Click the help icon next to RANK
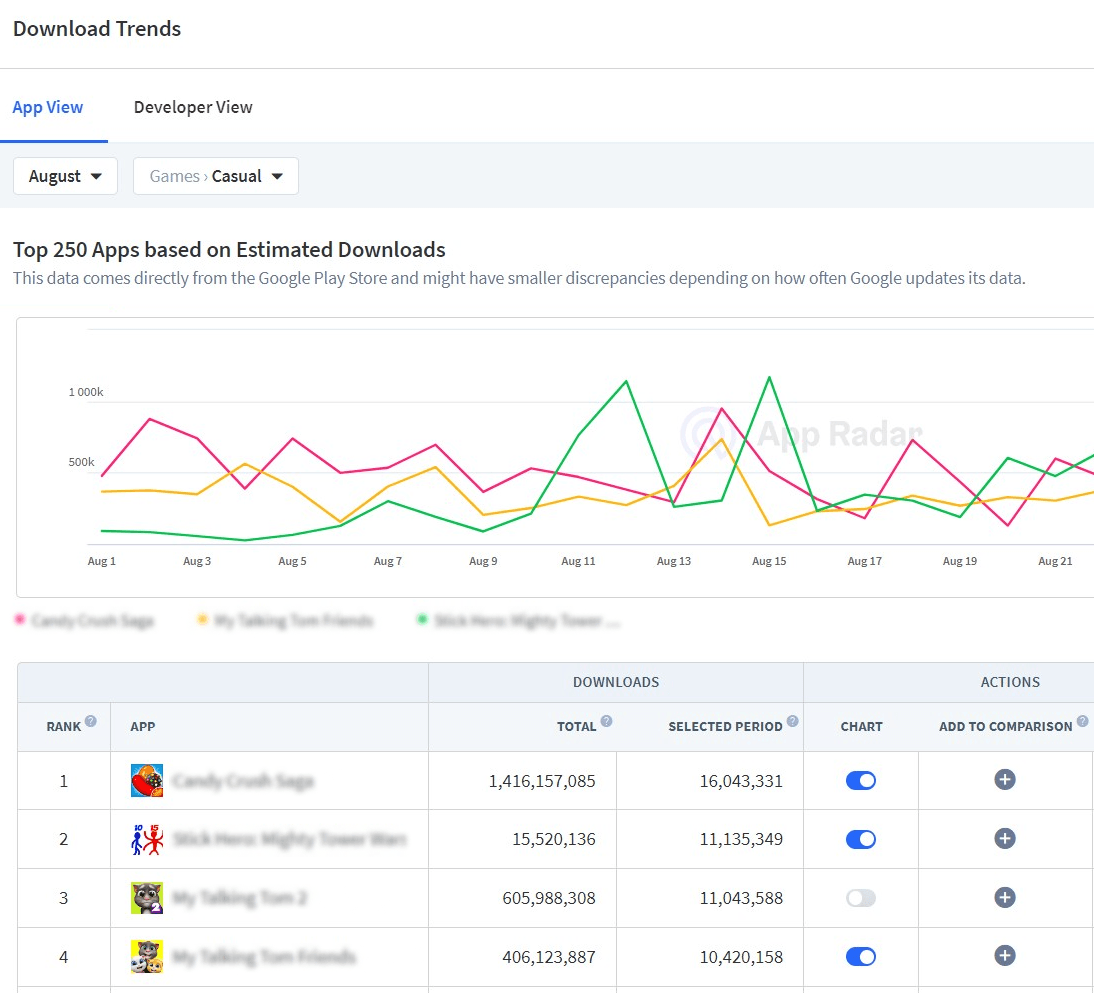1094x993 pixels. [91, 721]
